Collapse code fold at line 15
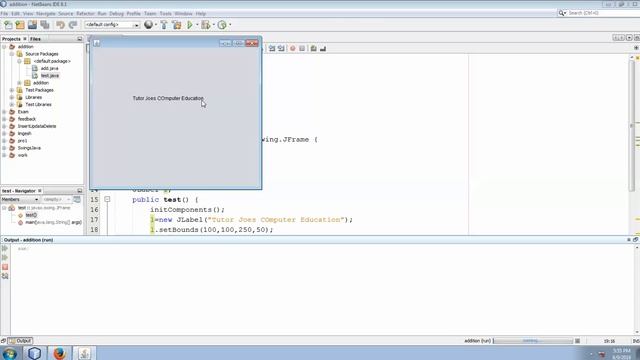This screenshot has width=640, height=360. click(x=107, y=200)
